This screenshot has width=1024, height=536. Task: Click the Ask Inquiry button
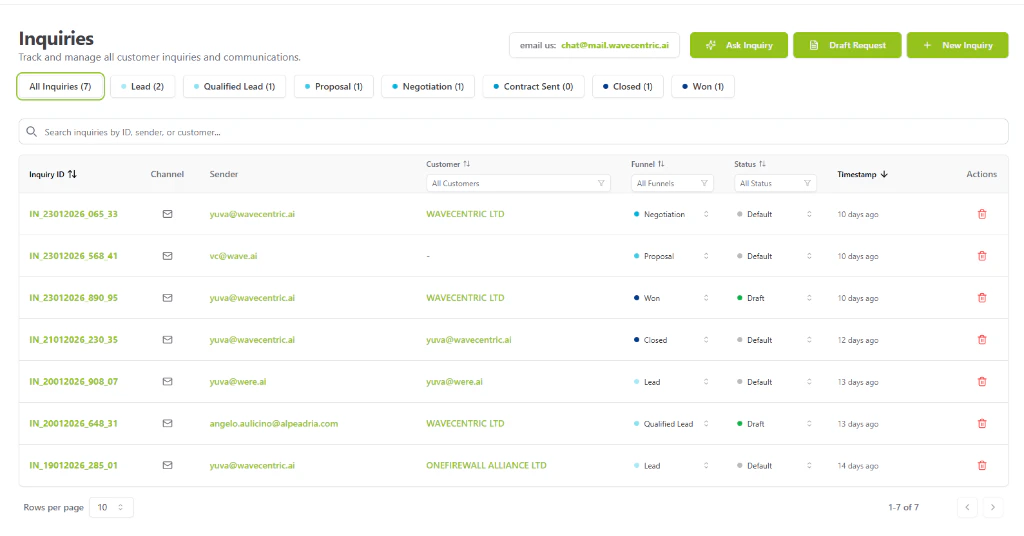739,45
